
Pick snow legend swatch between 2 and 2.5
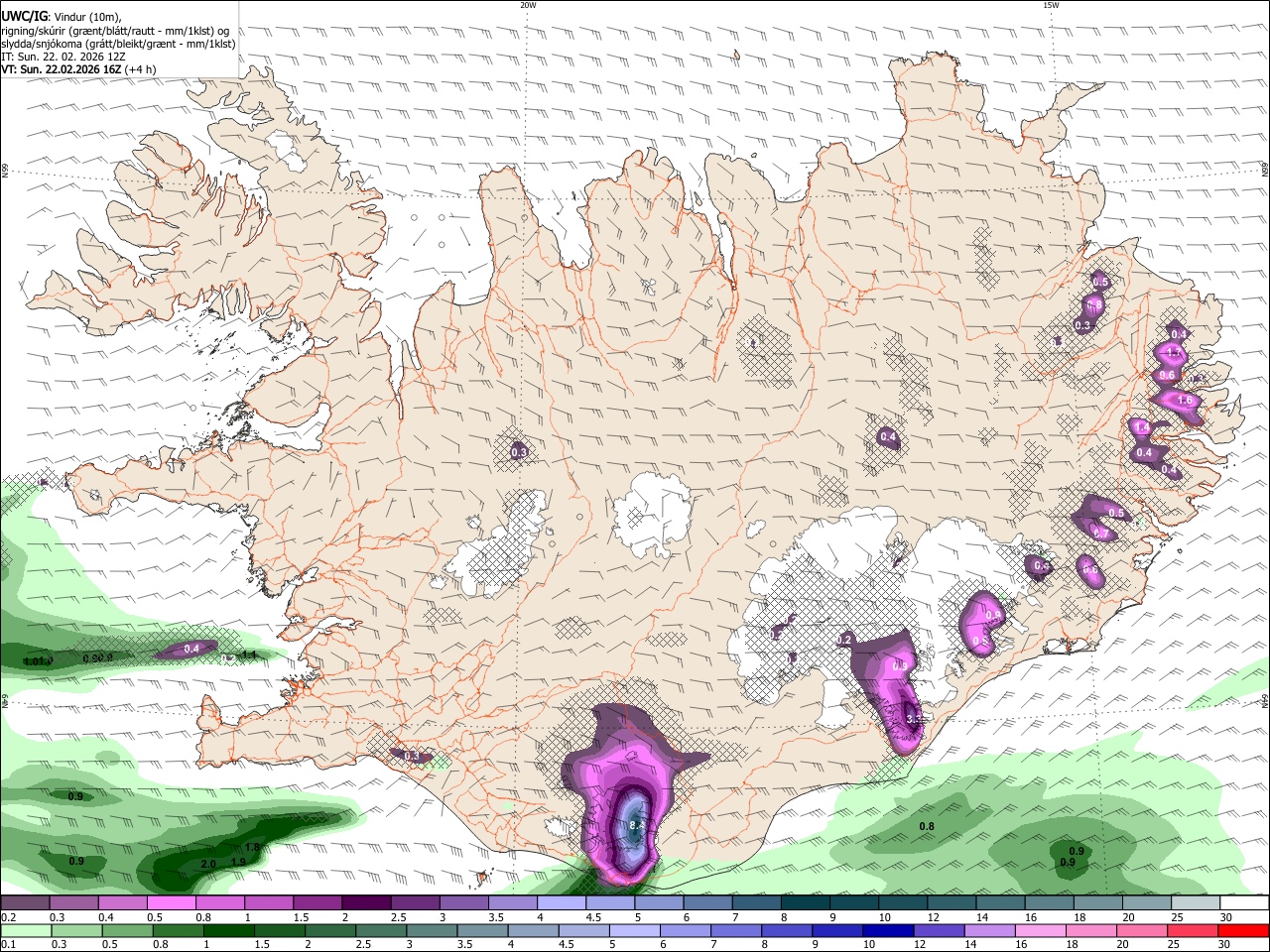point(366,903)
